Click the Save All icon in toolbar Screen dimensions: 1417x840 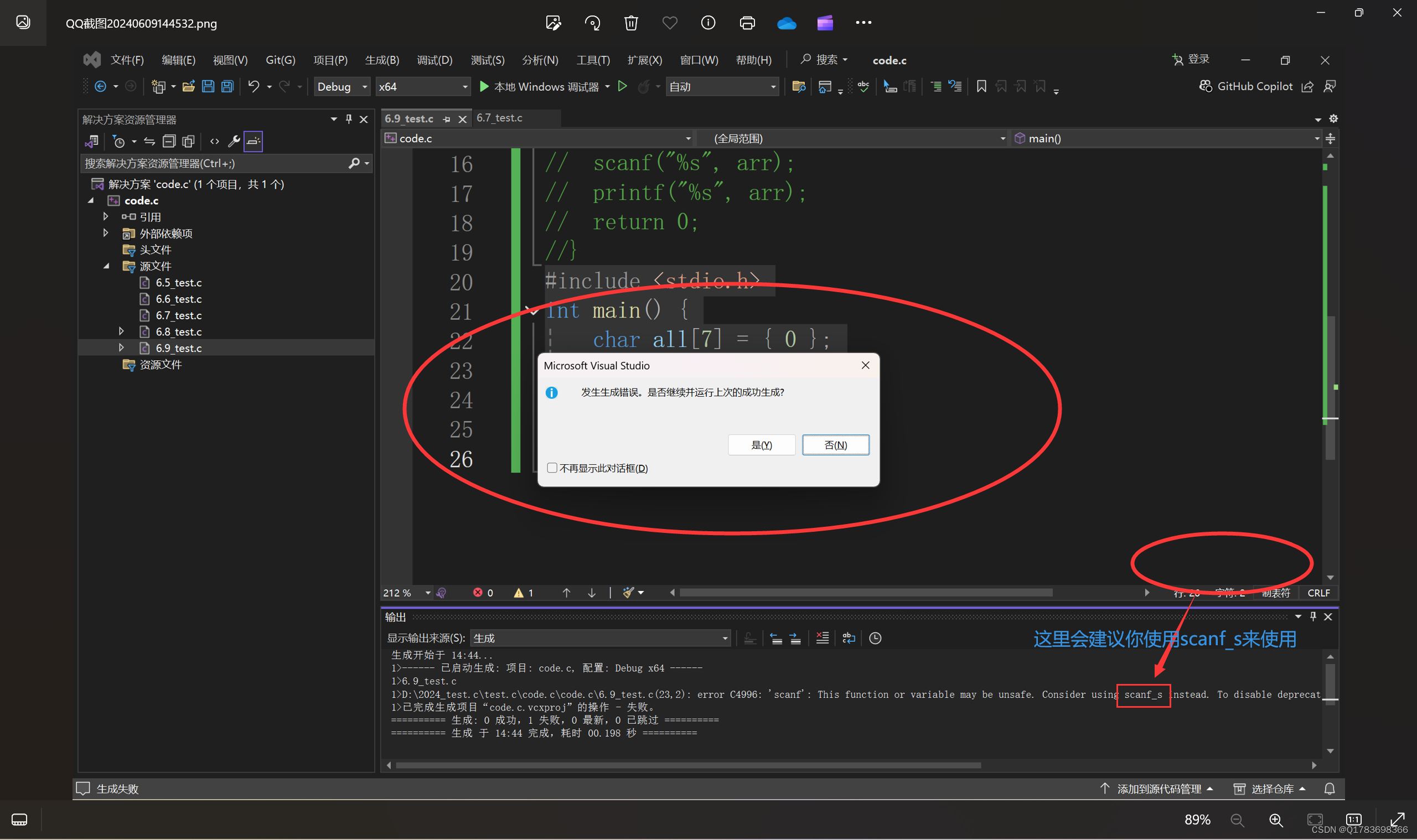click(227, 87)
